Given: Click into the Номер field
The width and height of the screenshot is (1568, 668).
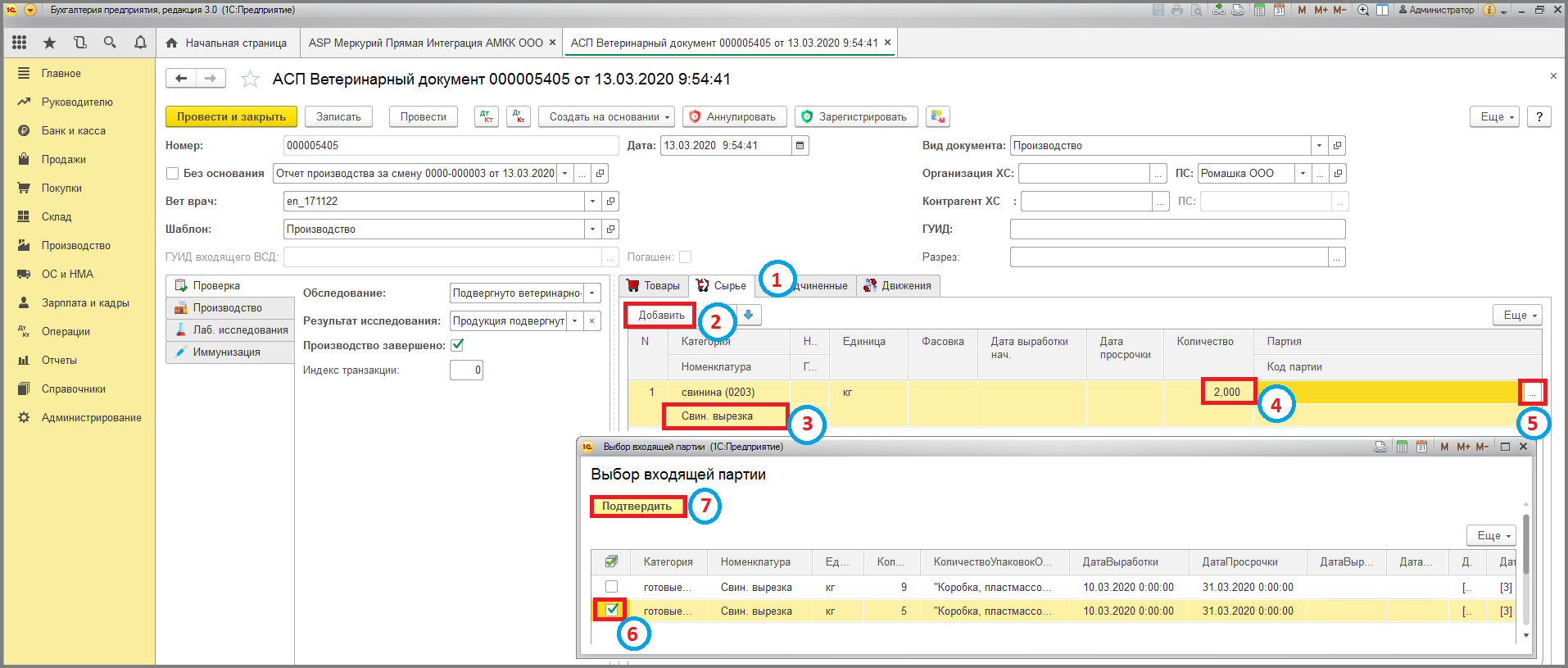Looking at the screenshot, I should pos(451,145).
